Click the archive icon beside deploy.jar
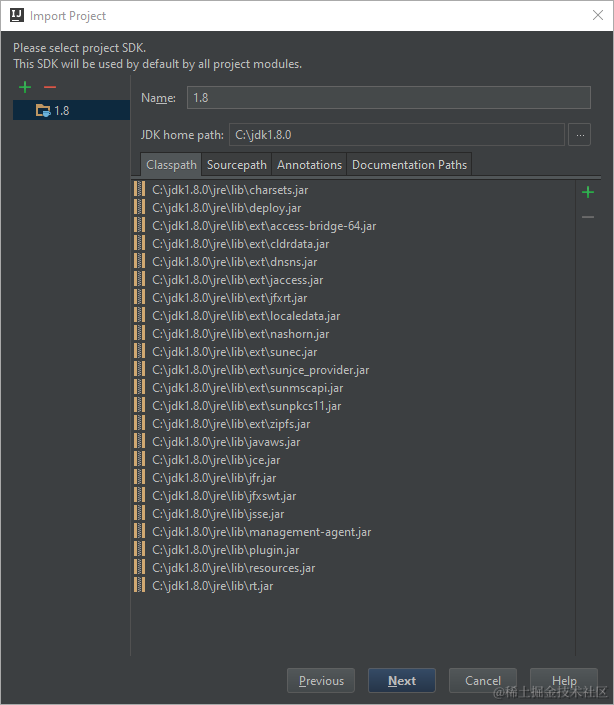 pyautogui.click(x=139, y=207)
